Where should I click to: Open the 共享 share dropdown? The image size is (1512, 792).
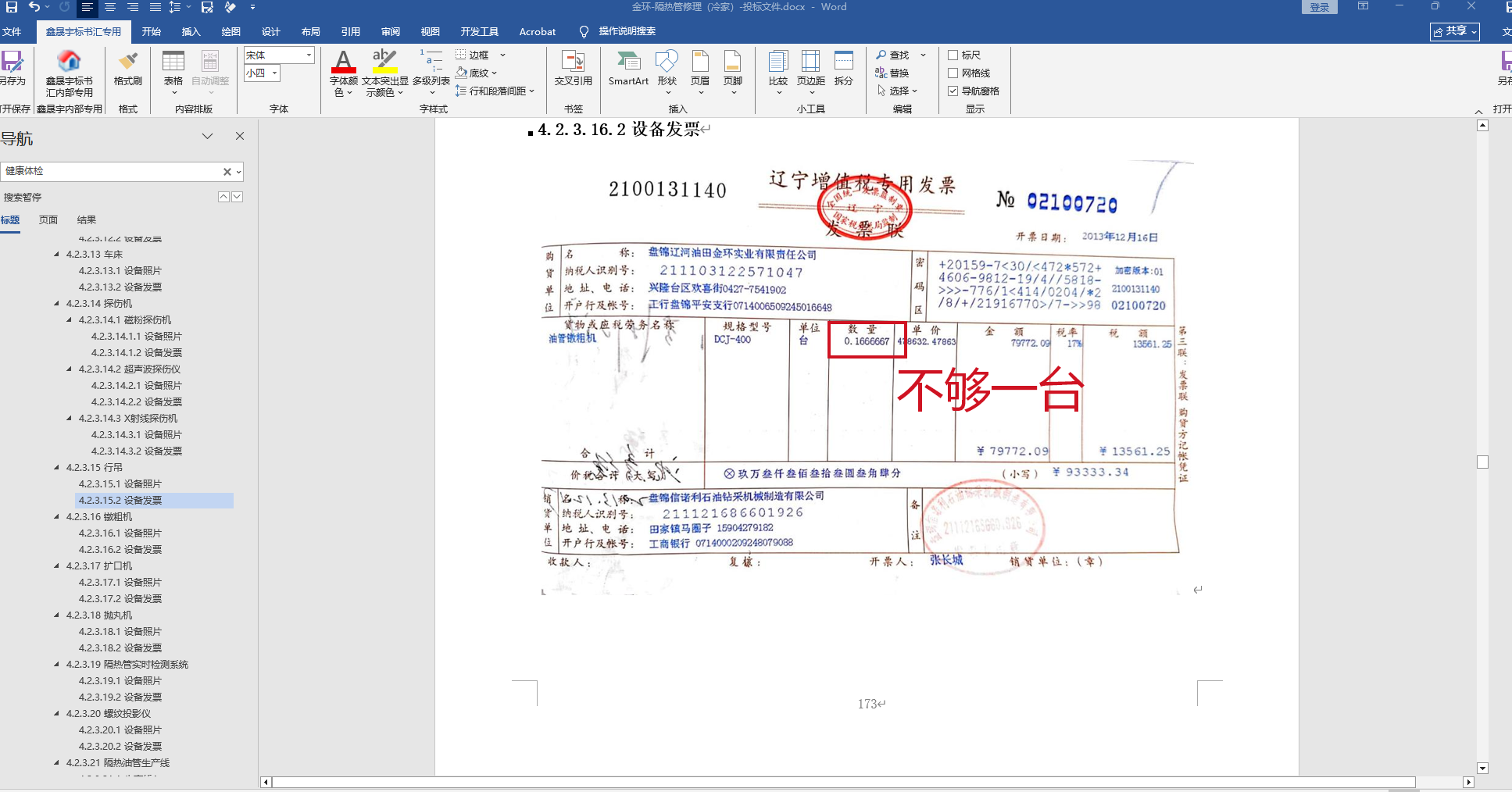pyautogui.click(x=1455, y=31)
